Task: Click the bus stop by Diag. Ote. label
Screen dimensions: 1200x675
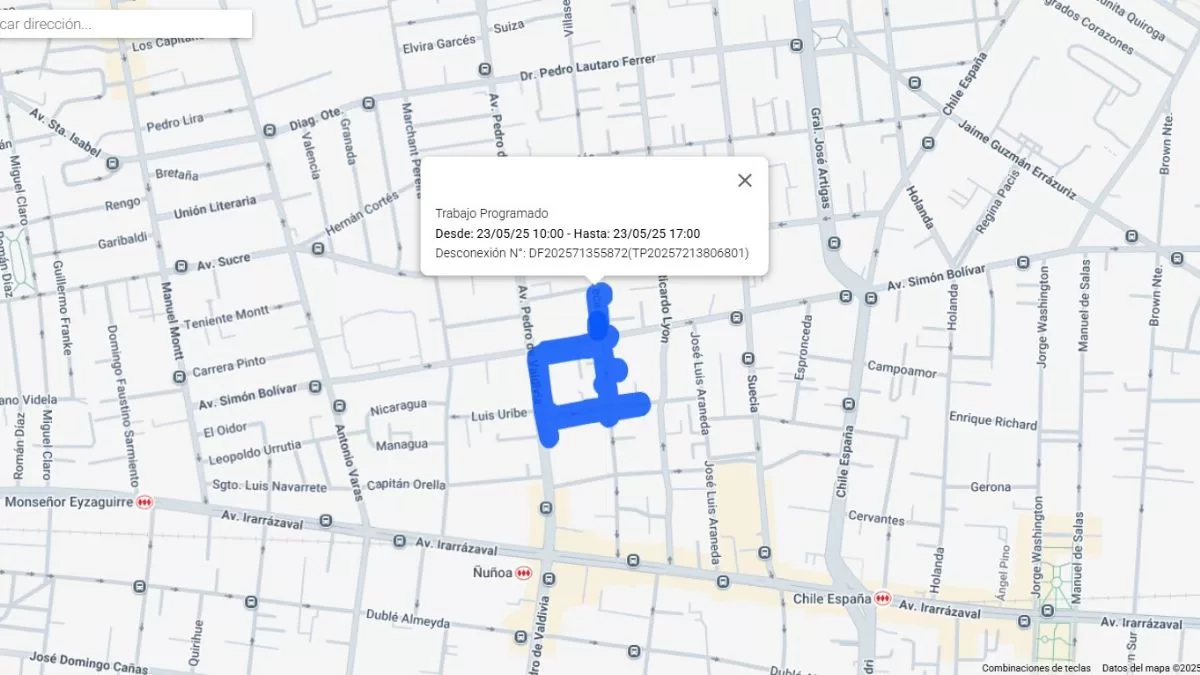Action: [368, 103]
